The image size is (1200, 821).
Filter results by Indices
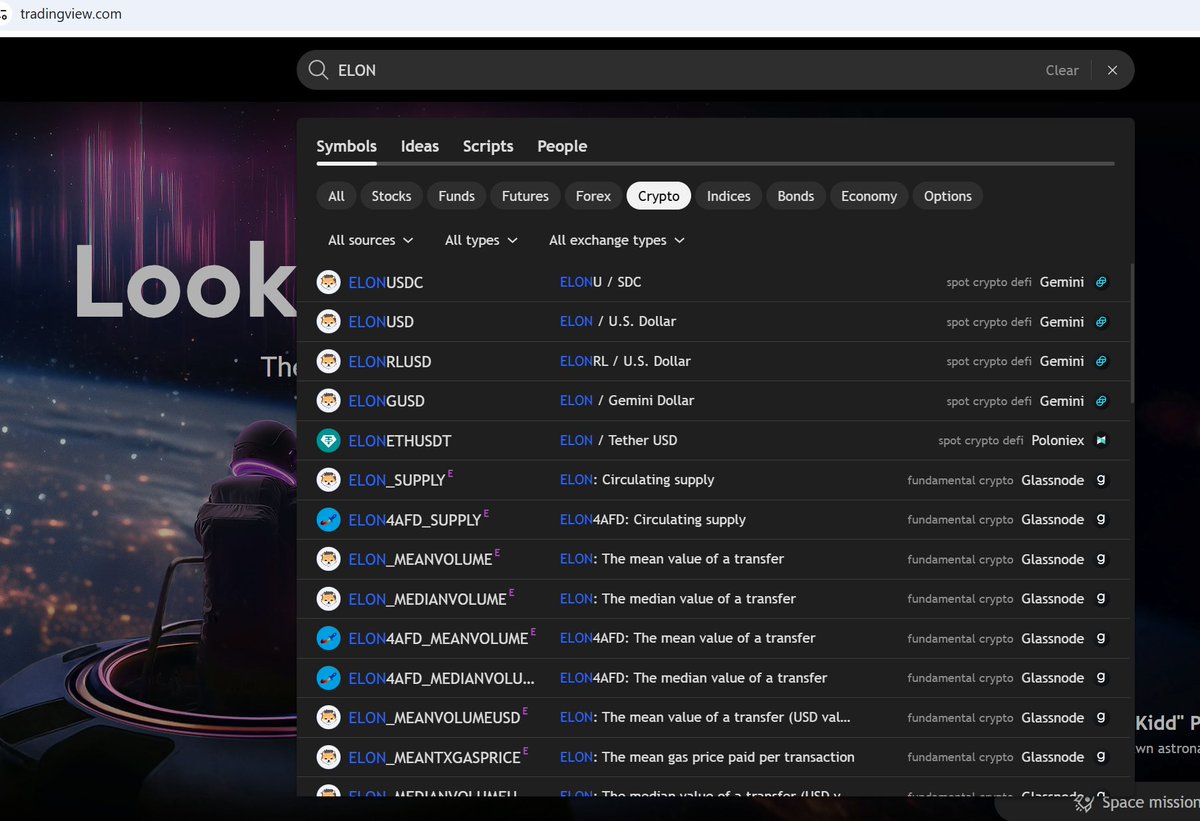728,196
